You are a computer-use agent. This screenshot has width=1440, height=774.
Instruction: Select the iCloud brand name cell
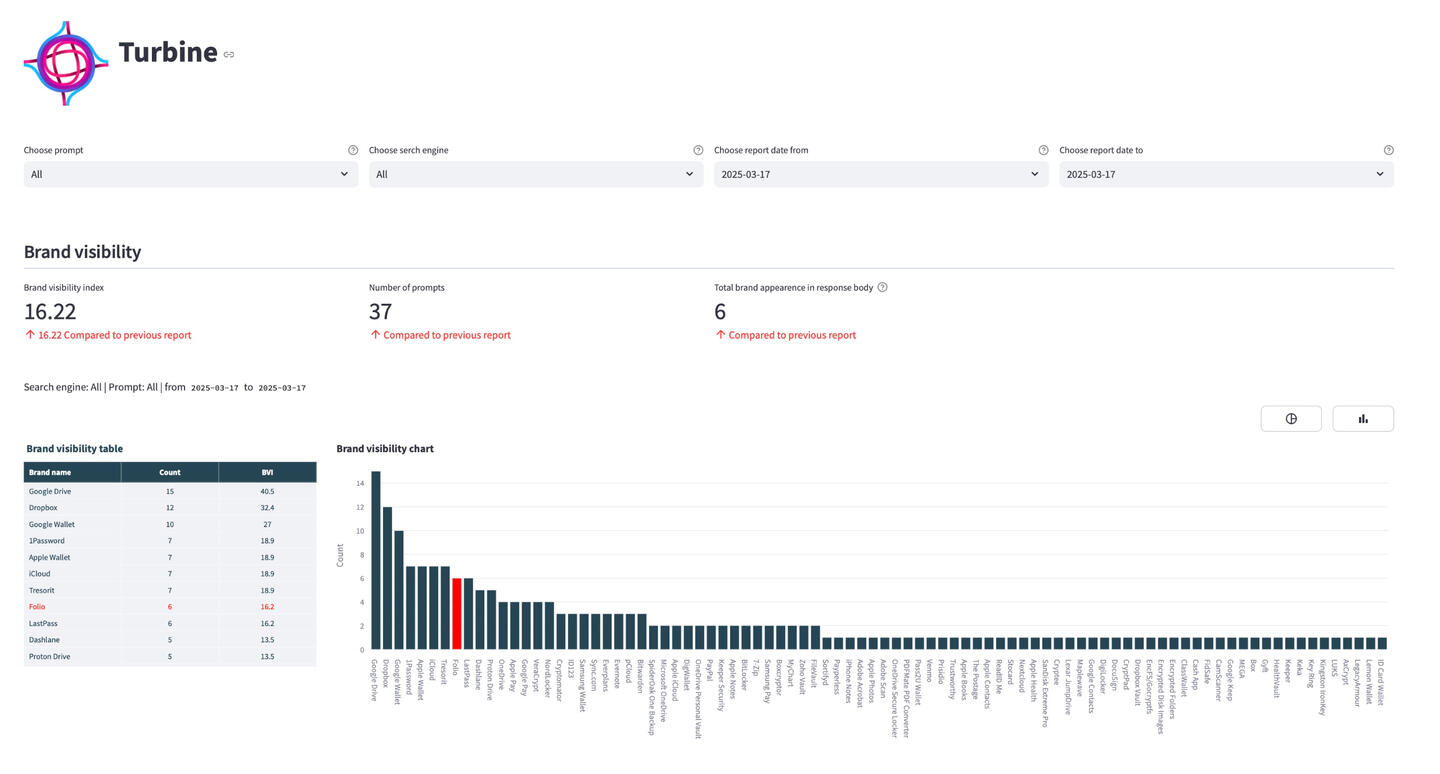tap(72, 574)
